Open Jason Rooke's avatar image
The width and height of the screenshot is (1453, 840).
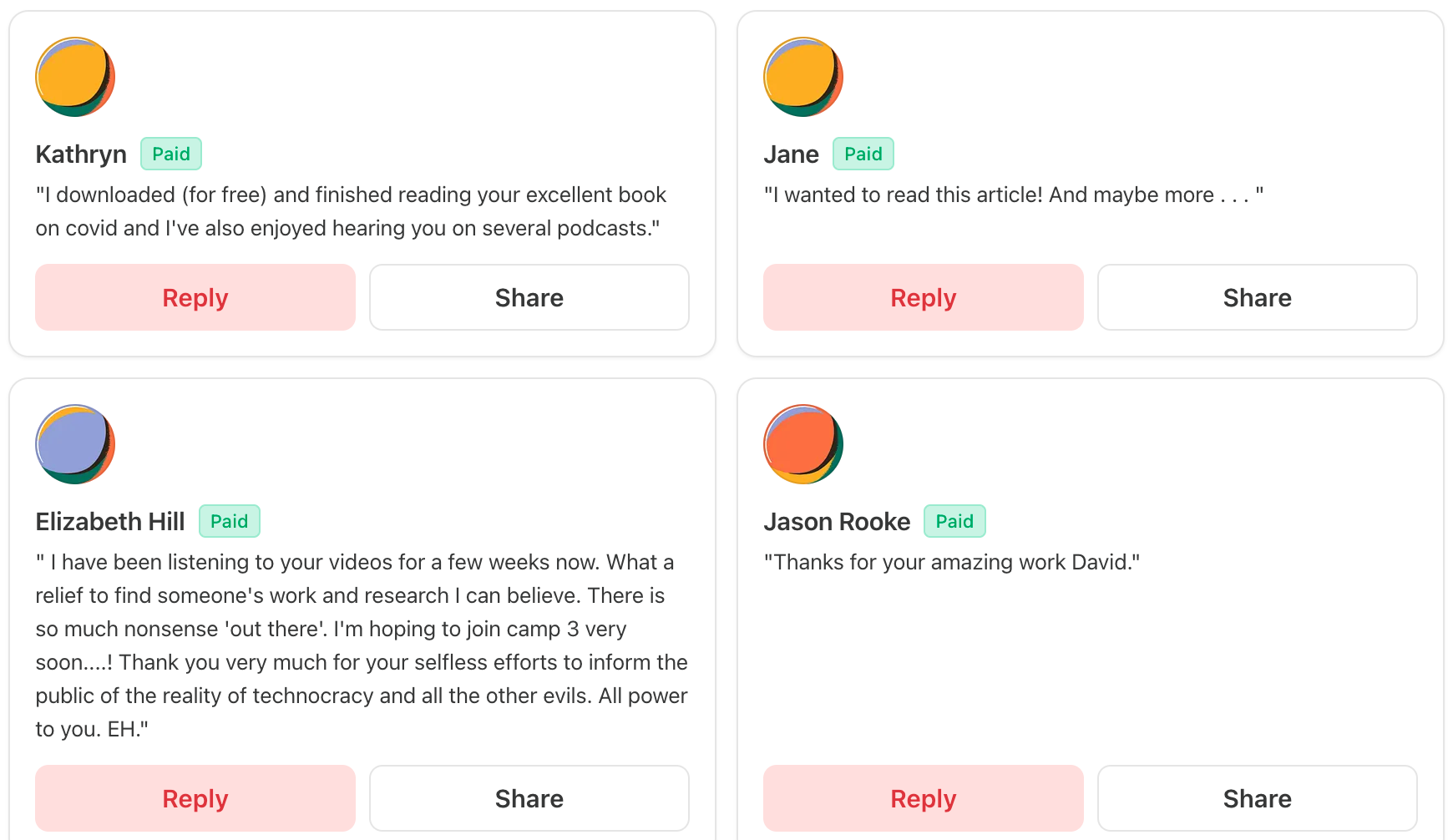803,444
